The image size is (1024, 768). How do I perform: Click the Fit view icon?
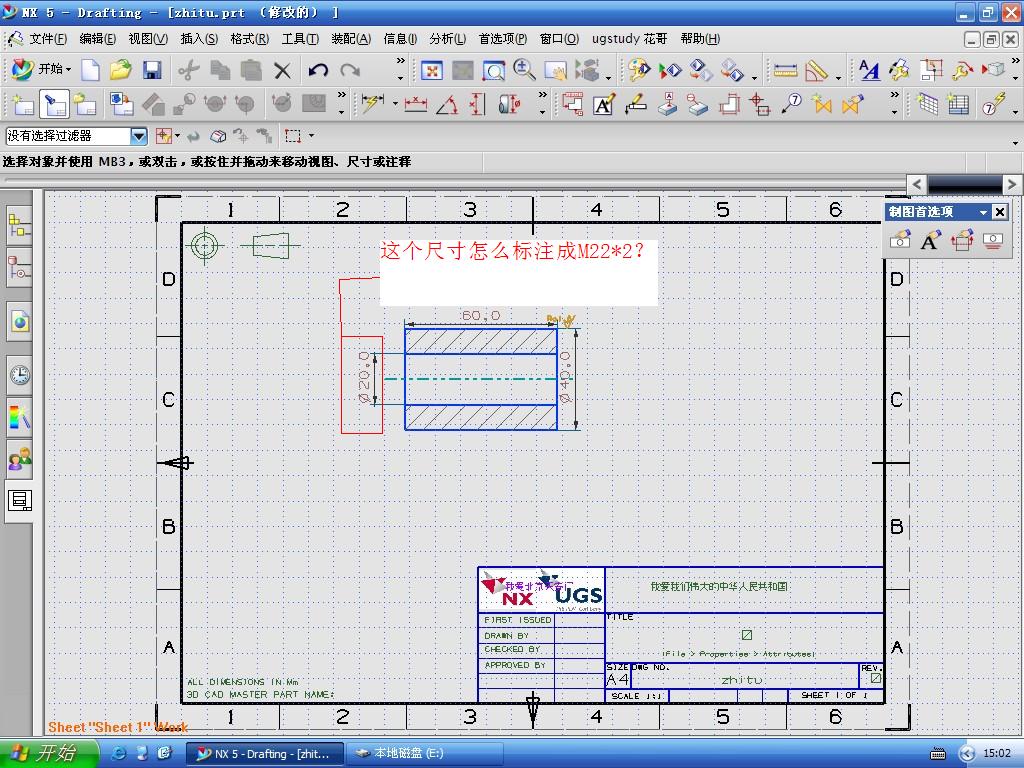pyautogui.click(x=432, y=70)
